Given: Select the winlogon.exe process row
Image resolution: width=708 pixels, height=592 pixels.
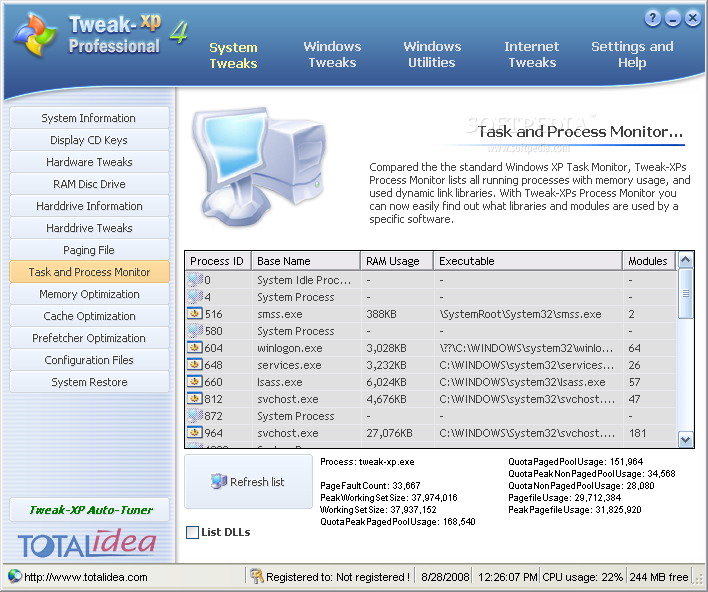Looking at the screenshot, I should point(431,348).
